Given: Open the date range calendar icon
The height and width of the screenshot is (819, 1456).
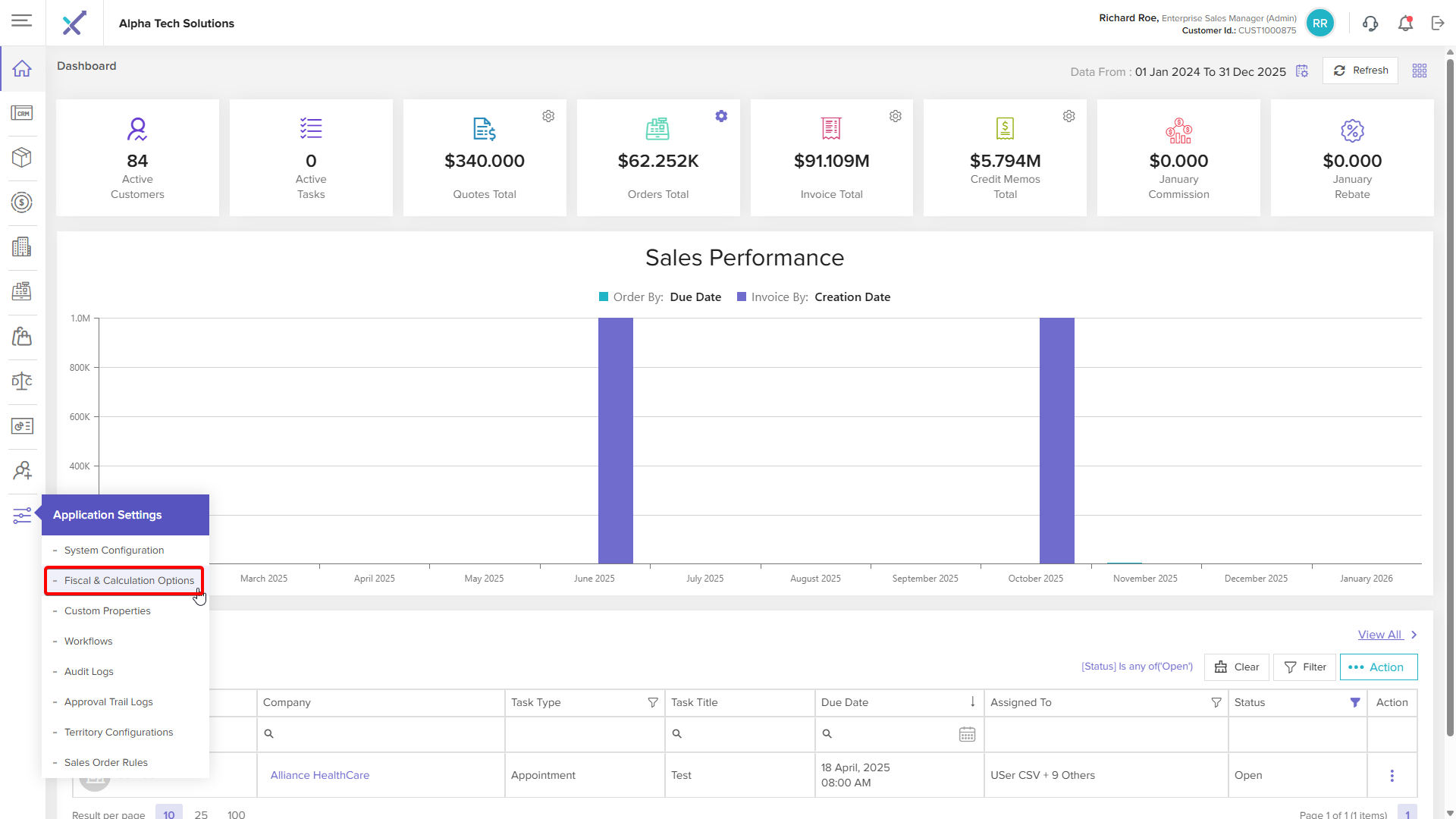Looking at the screenshot, I should (x=1302, y=71).
